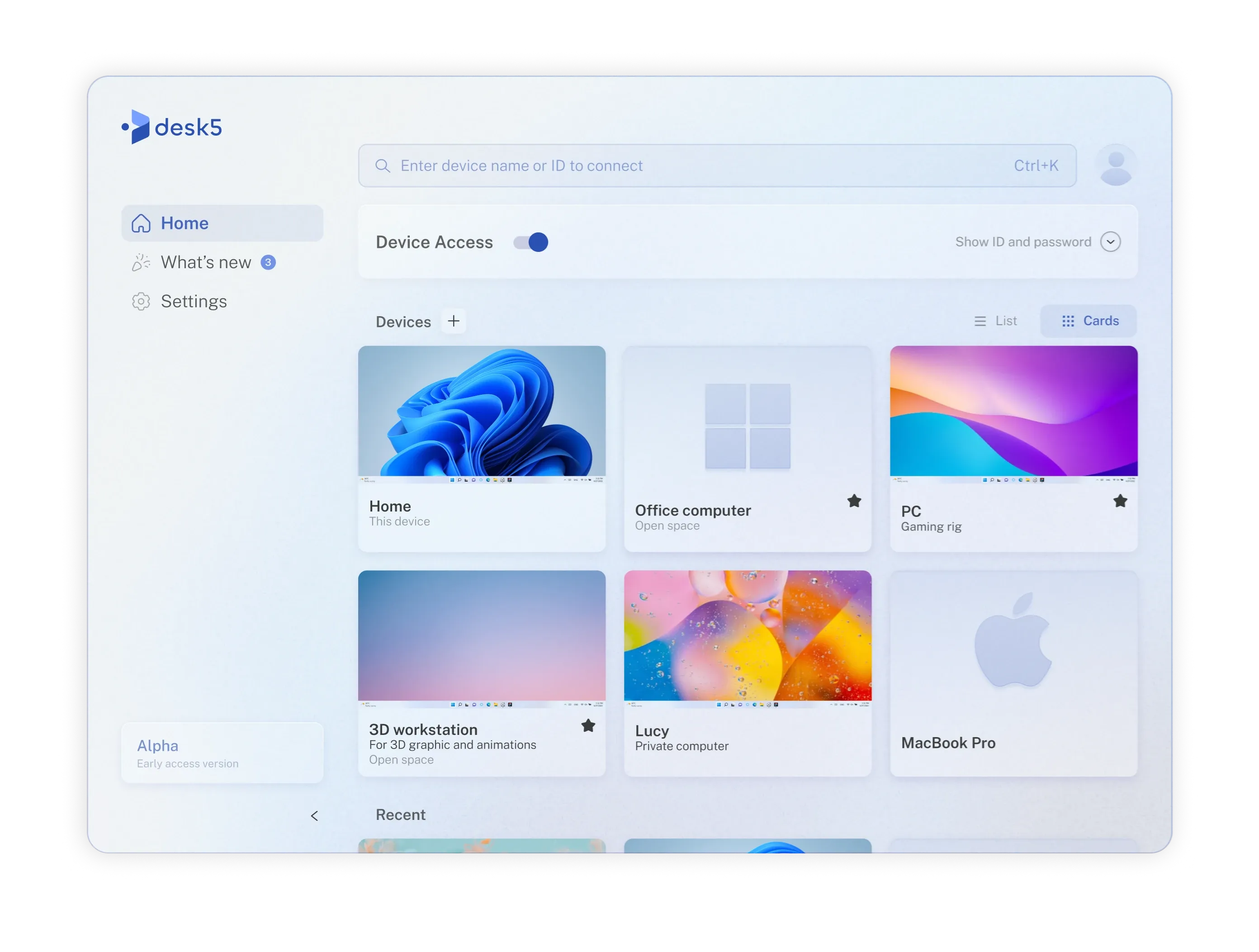This screenshot has height=952, width=1259.
Task: Select the Home icon in the sidebar
Action: (141, 223)
